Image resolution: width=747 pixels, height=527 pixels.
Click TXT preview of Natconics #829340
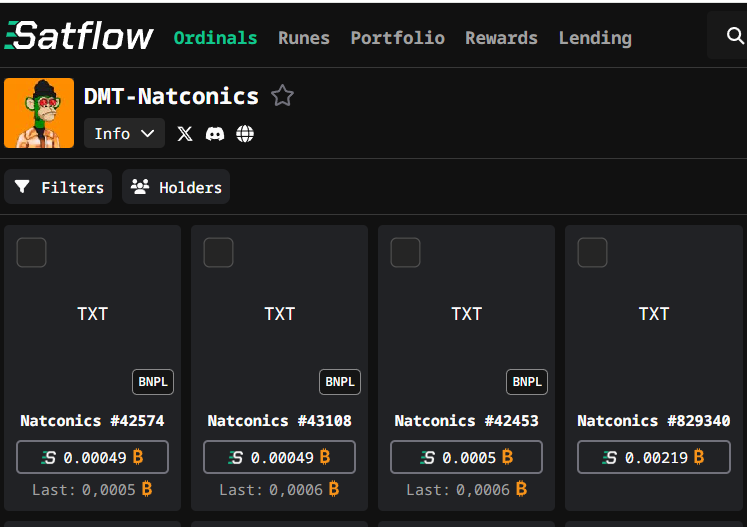pyautogui.click(x=654, y=314)
